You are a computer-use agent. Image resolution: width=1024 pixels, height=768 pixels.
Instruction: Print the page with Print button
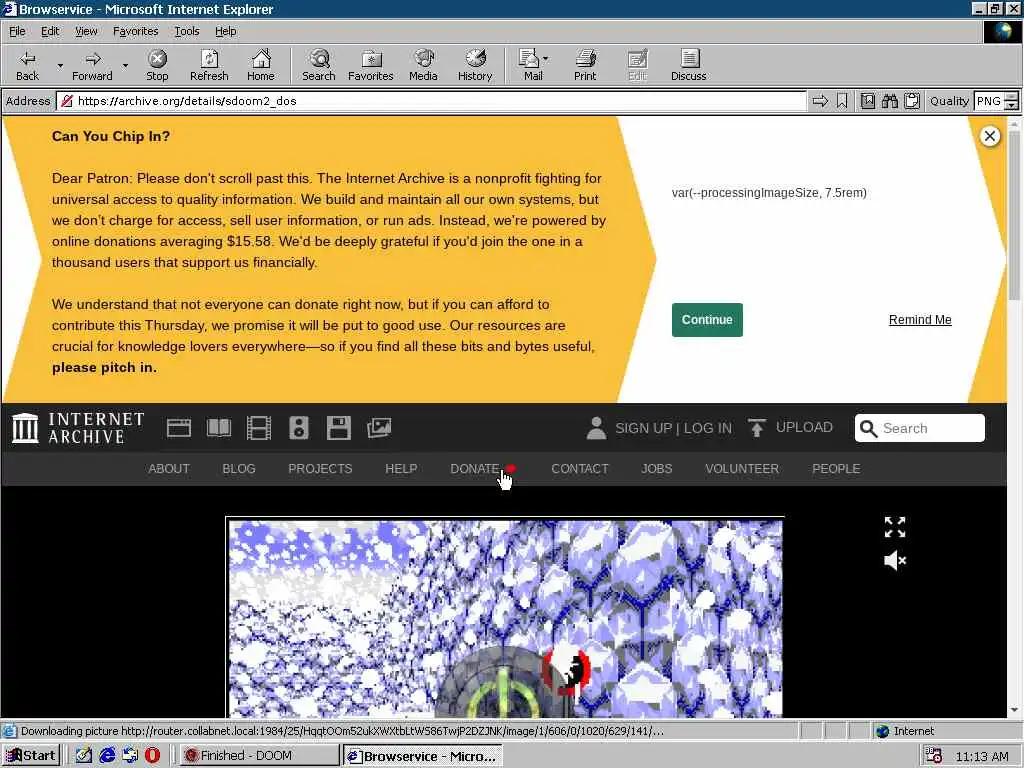pyautogui.click(x=585, y=65)
